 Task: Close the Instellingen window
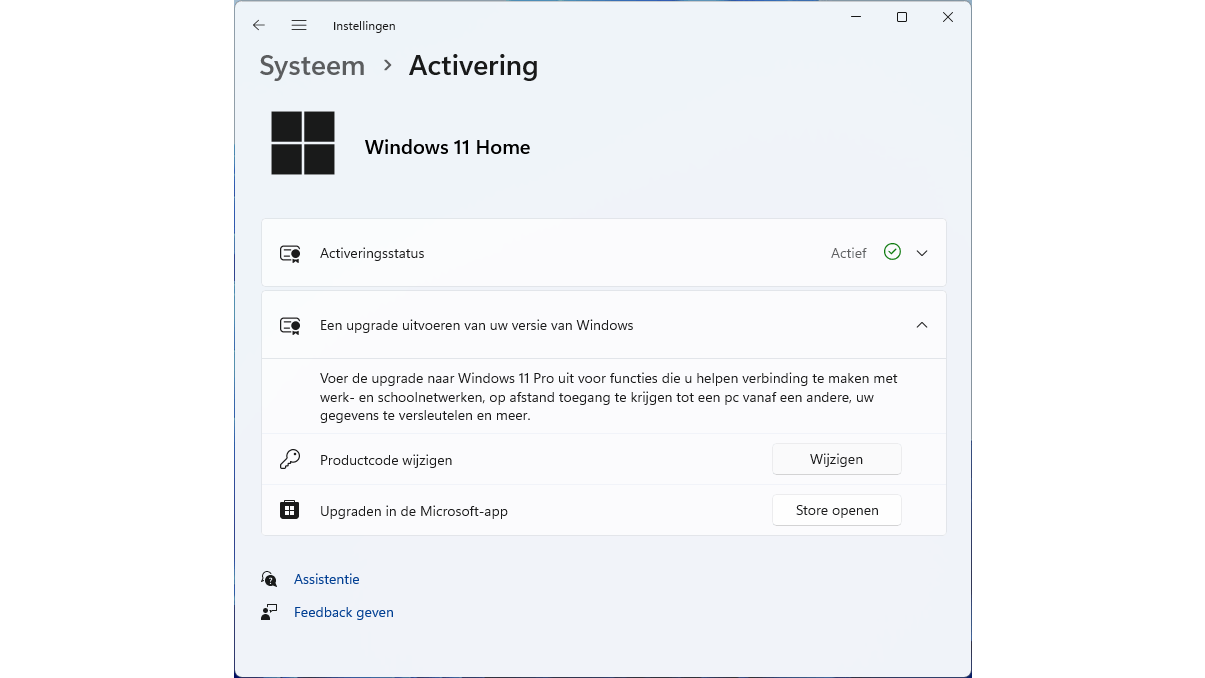point(948,17)
